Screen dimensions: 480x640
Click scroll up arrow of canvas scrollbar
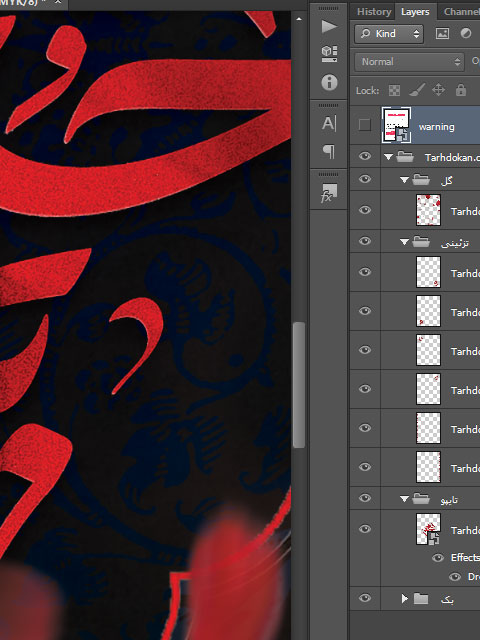pyautogui.click(x=299, y=19)
